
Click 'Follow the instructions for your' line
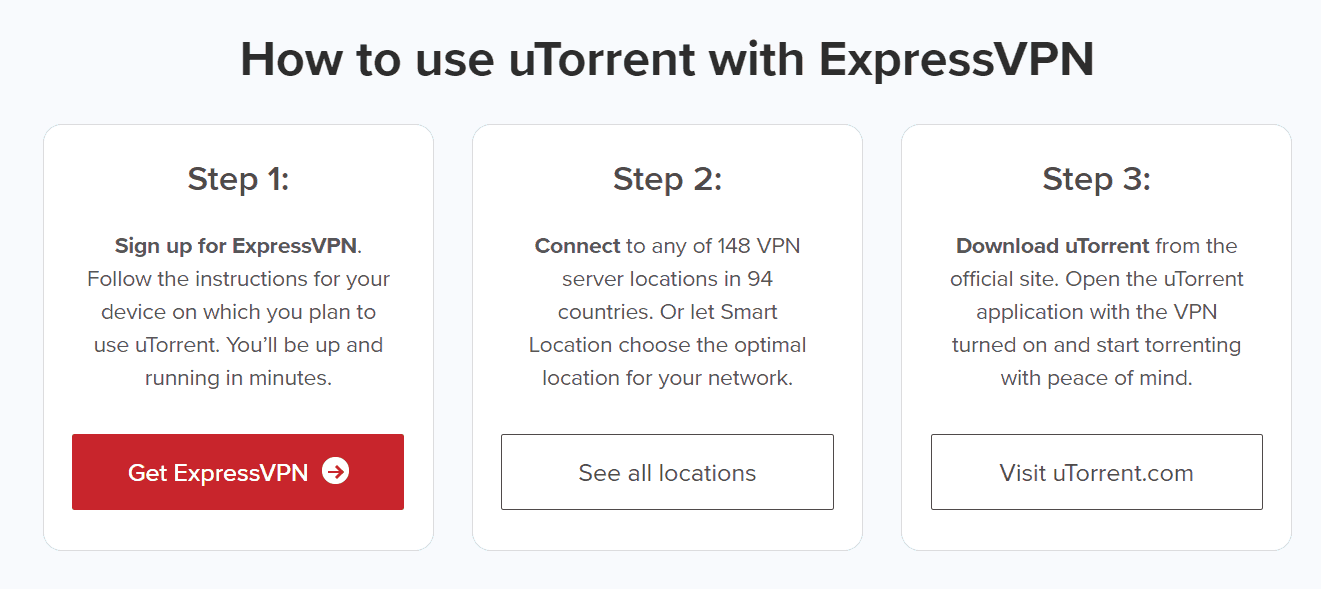(x=238, y=279)
